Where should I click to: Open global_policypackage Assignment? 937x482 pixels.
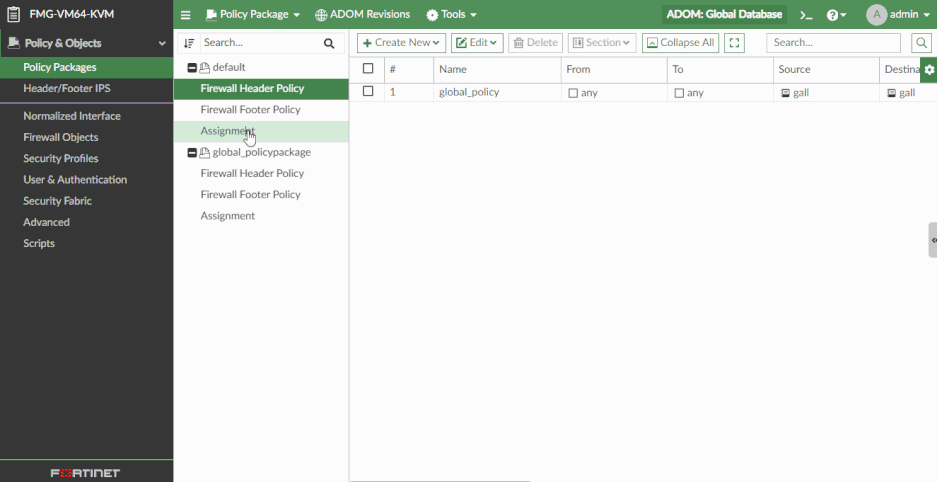pos(261,216)
